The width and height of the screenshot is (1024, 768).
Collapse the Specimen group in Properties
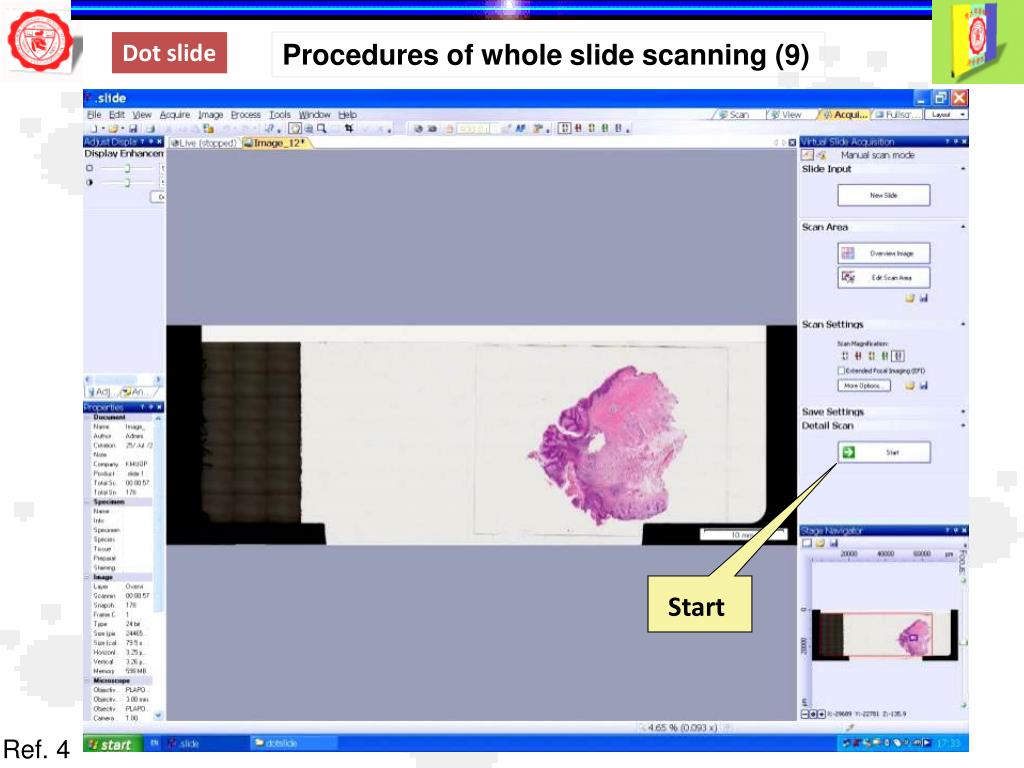point(88,502)
